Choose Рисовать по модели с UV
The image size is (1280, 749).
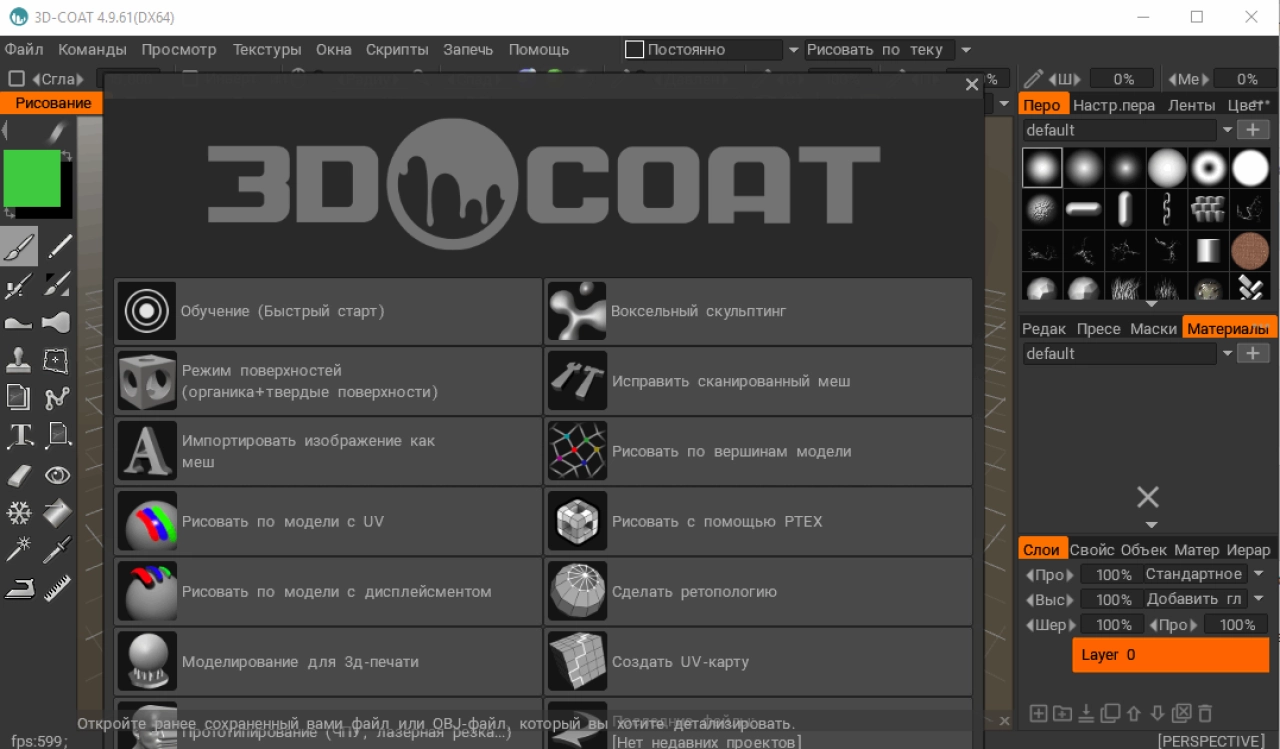328,521
